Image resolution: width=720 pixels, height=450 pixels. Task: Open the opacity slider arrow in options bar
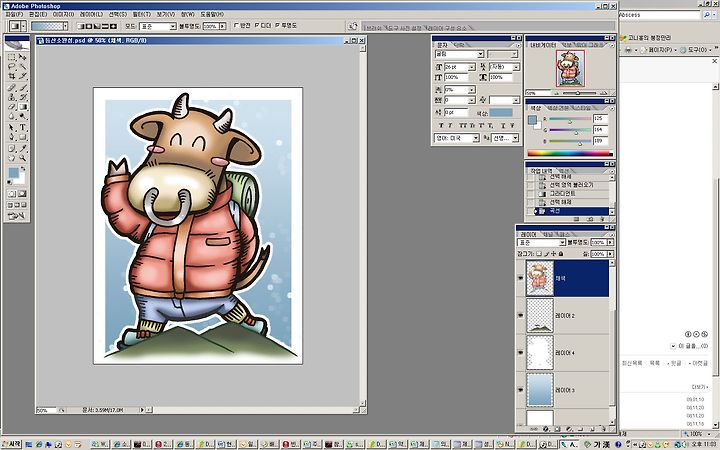click(x=223, y=26)
